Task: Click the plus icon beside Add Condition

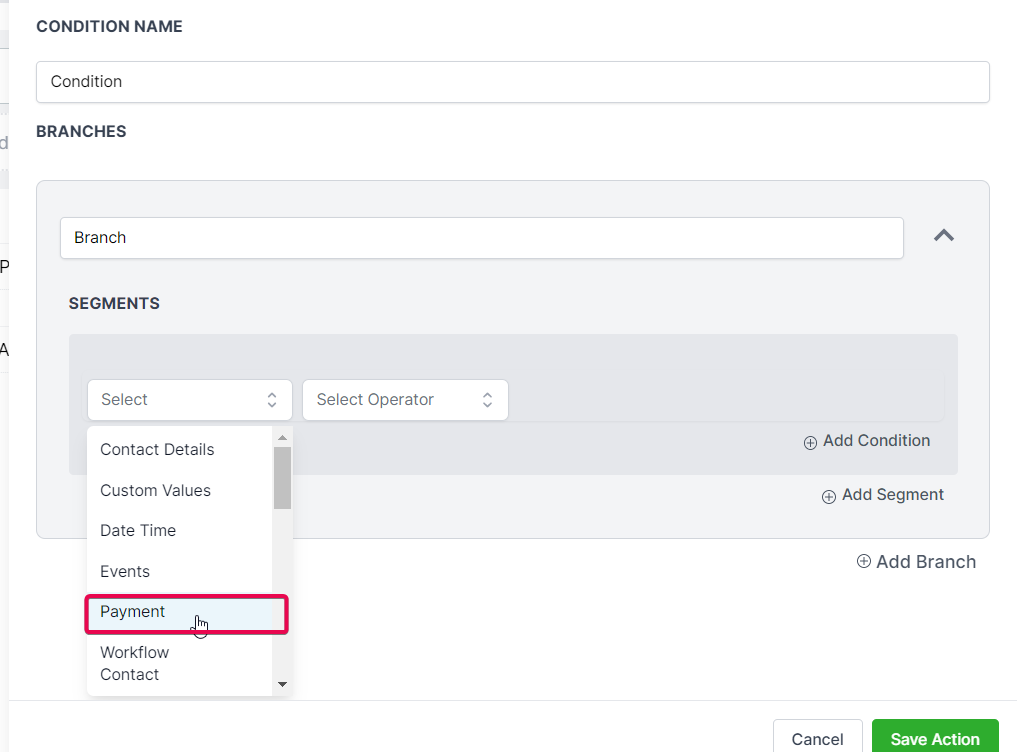Action: (x=810, y=442)
